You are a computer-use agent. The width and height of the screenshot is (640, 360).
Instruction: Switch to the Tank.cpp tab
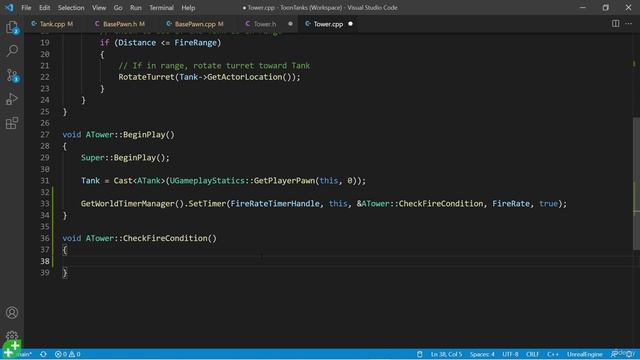(52, 24)
